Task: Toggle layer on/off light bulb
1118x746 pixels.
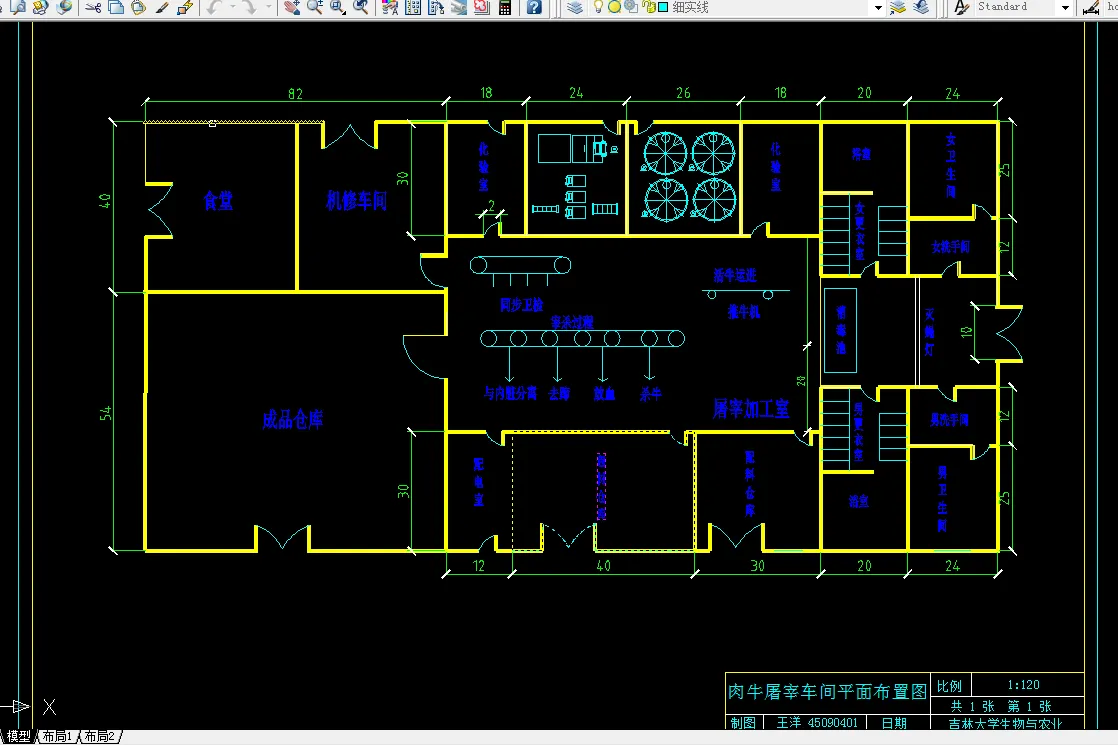Action: (x=598, y=7)
